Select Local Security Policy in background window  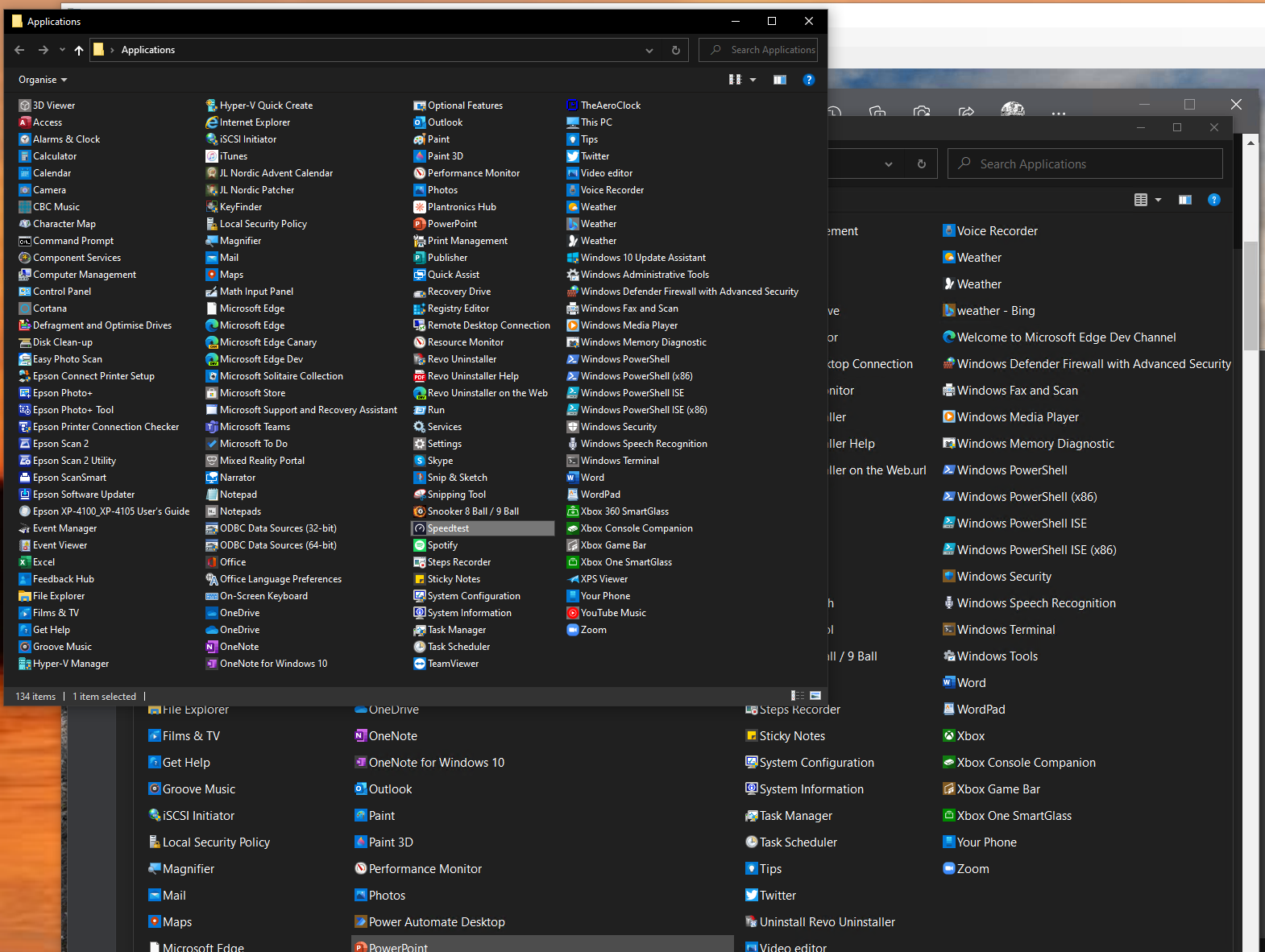pos(209,842)
